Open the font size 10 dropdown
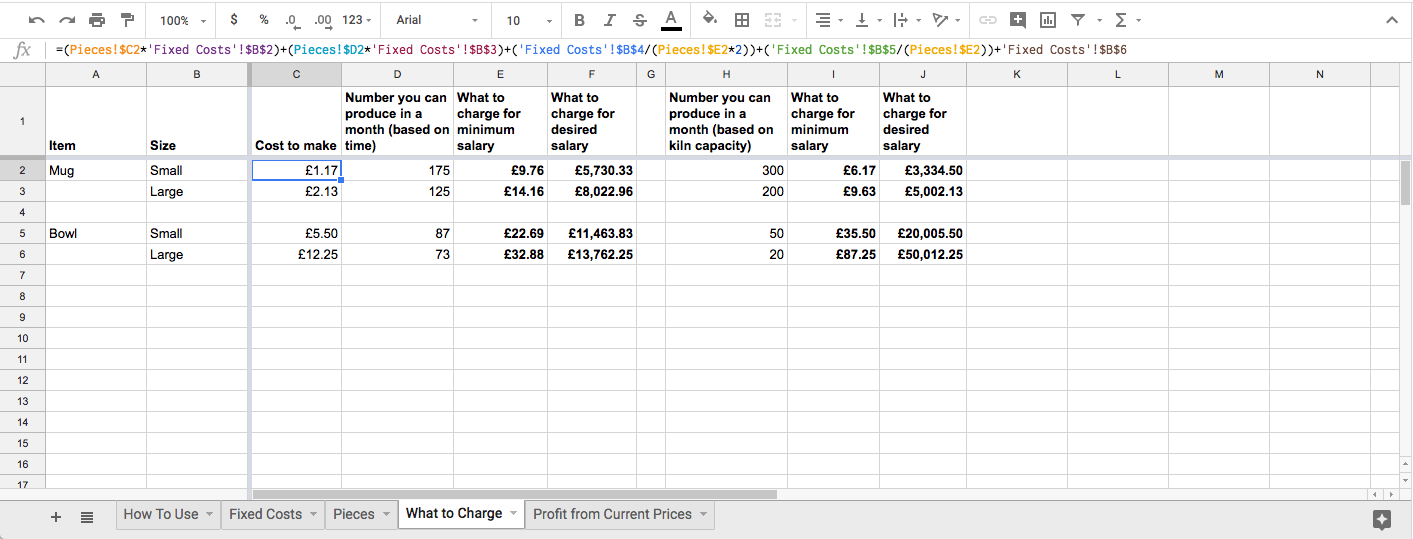Image resolution: width=1413 pixels, height=539 pixels. click(x=529, y=20)
